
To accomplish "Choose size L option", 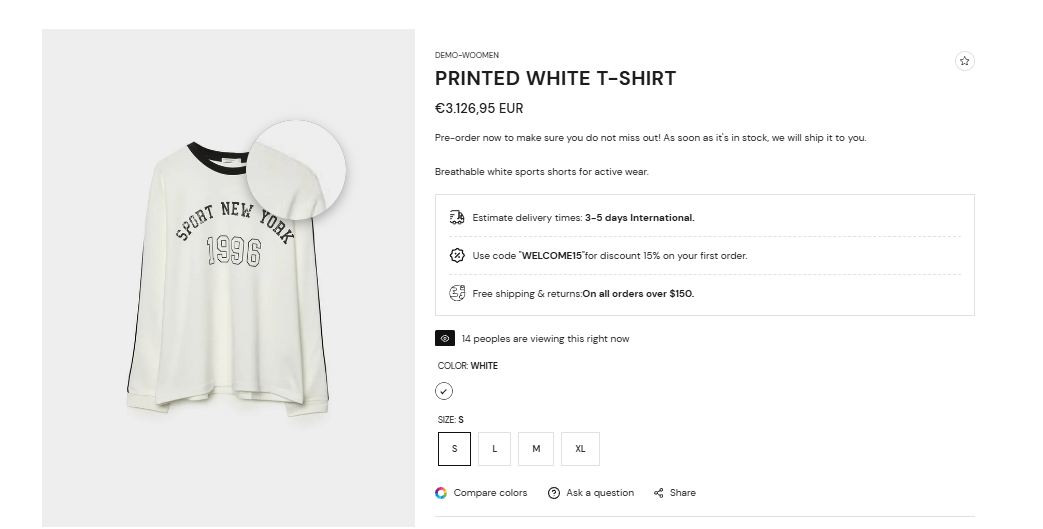I will click(495, 449).
